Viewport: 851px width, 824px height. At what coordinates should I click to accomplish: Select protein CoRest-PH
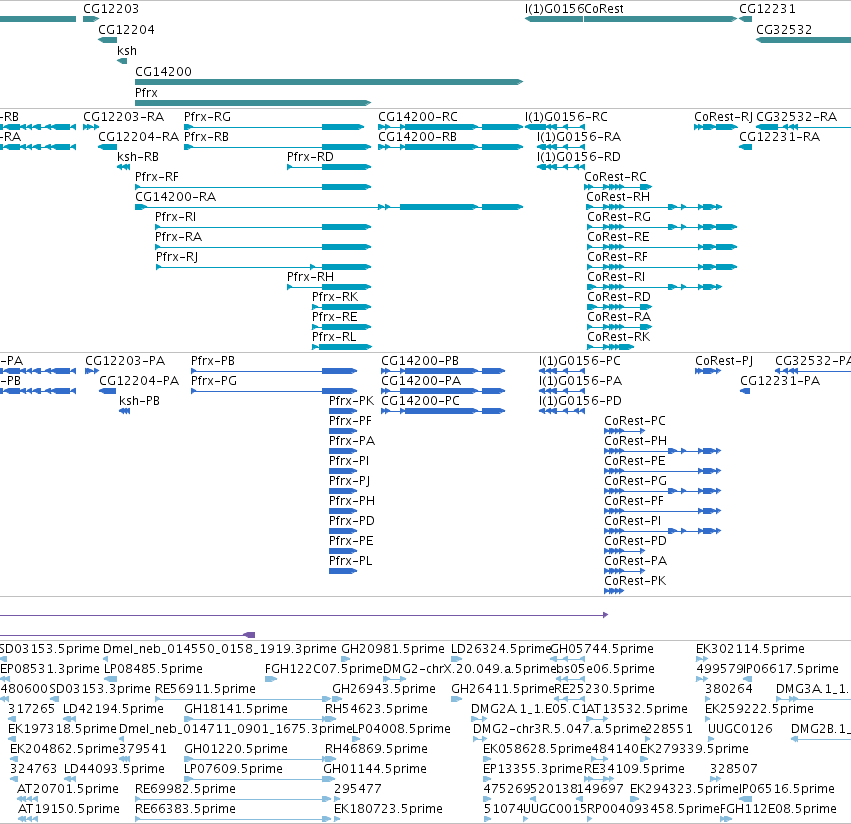pyautogui.click(x=662, y=451)
